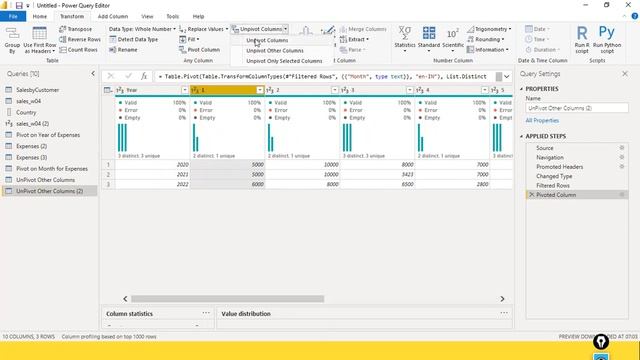The image size is (640, 360).
Task: Delete the Pivoted Column step
Action: [531, 195]
